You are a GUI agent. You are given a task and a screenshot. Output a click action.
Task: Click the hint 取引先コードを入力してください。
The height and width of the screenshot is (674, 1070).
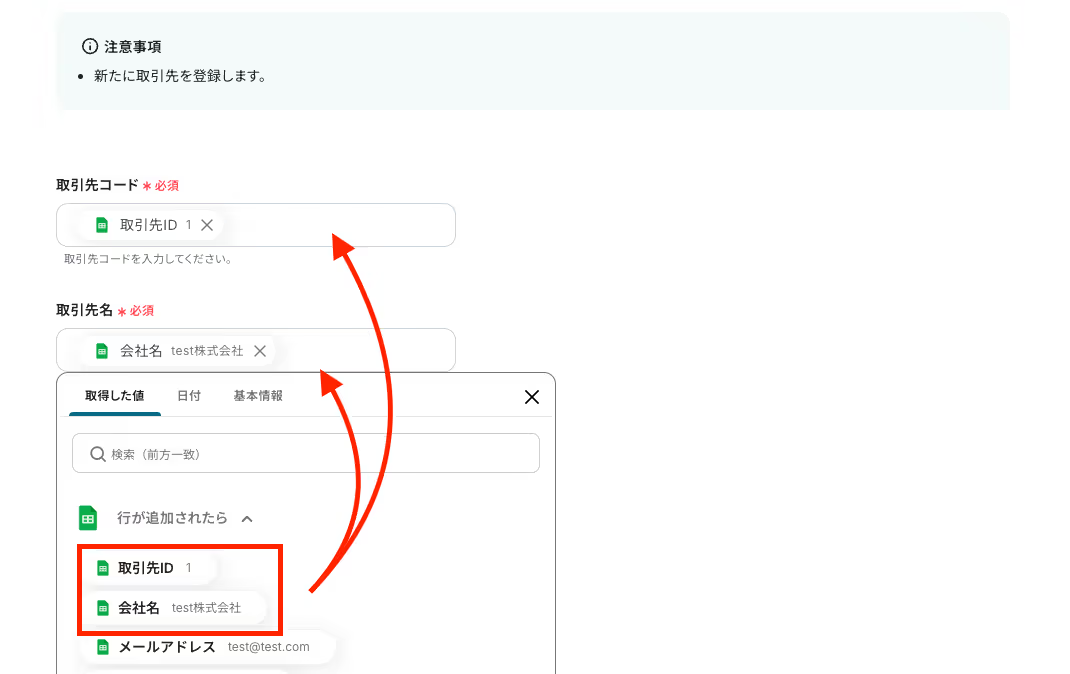[x=148, y=259]
